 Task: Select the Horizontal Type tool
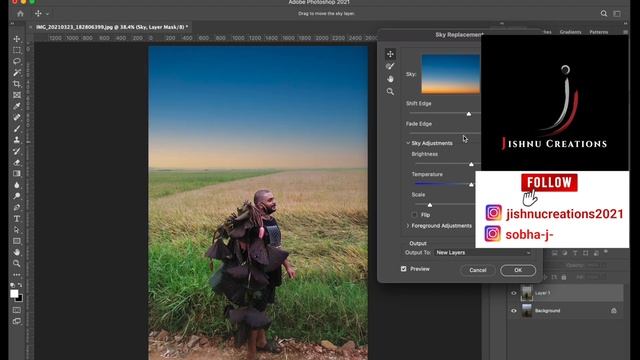(x=17, y=219)
